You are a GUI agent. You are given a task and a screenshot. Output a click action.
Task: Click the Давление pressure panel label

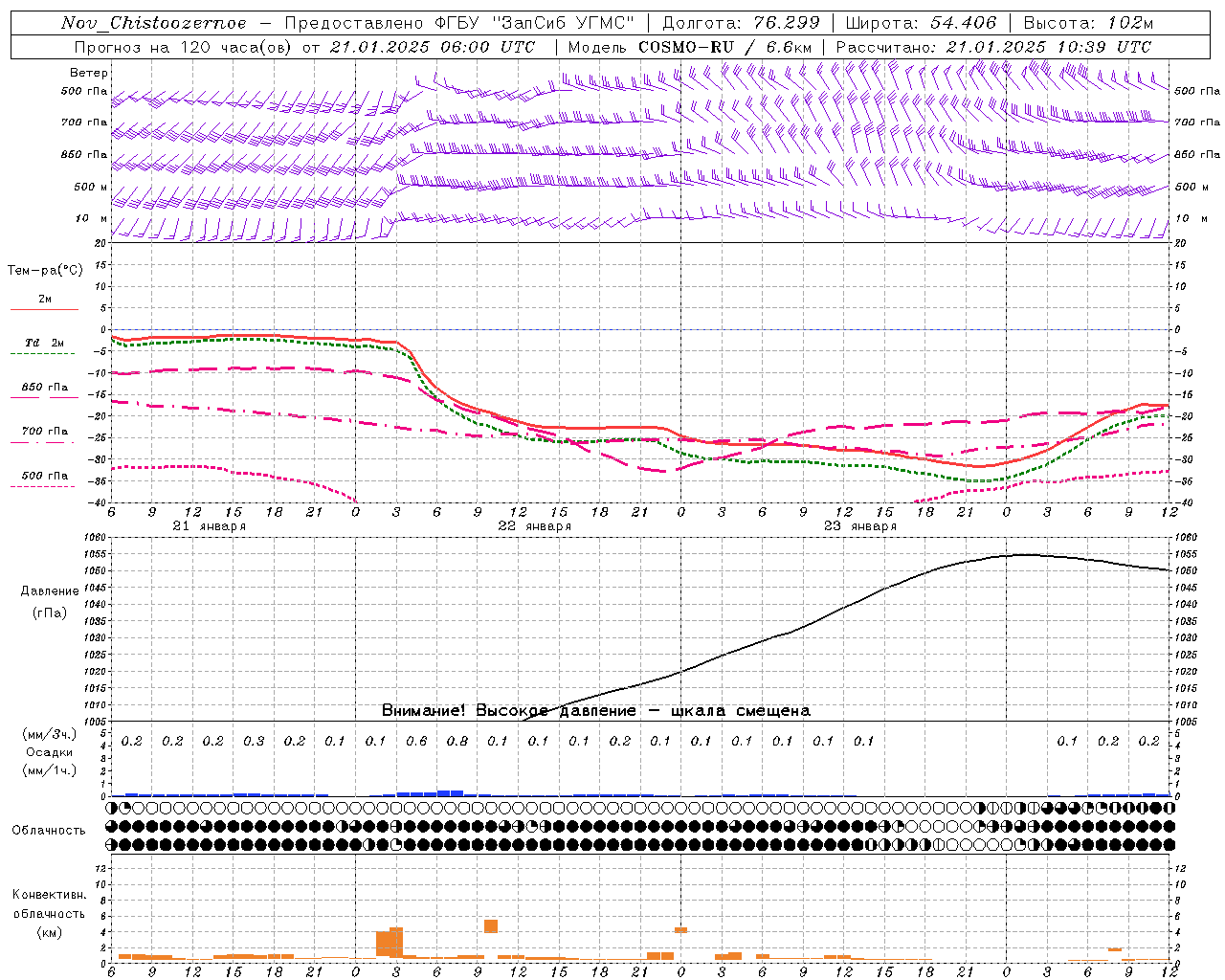pyautogui.click(x=50, y=591)
